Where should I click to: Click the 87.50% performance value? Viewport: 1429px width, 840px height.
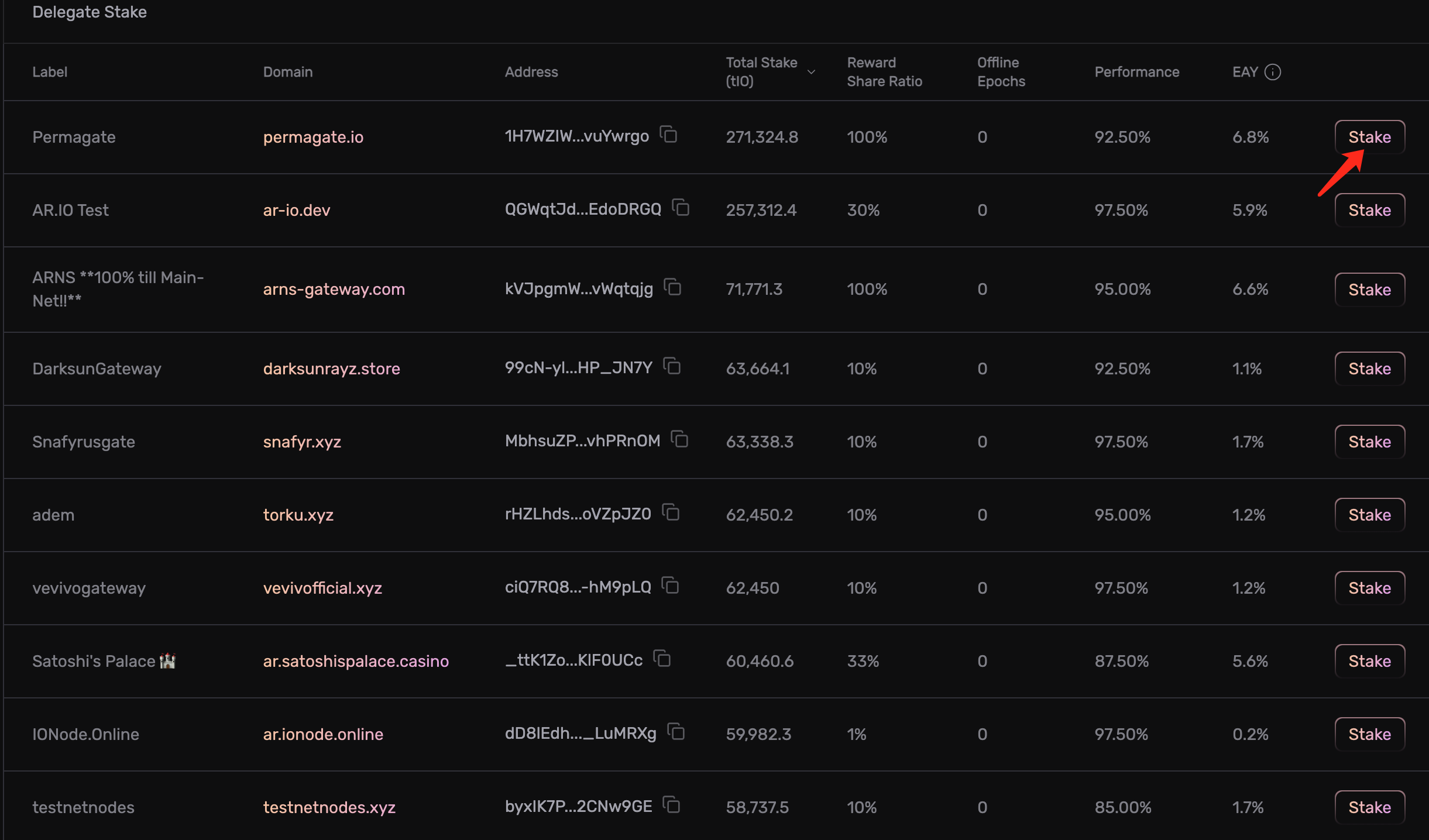pyautogui.click(x=1121, y=661)
